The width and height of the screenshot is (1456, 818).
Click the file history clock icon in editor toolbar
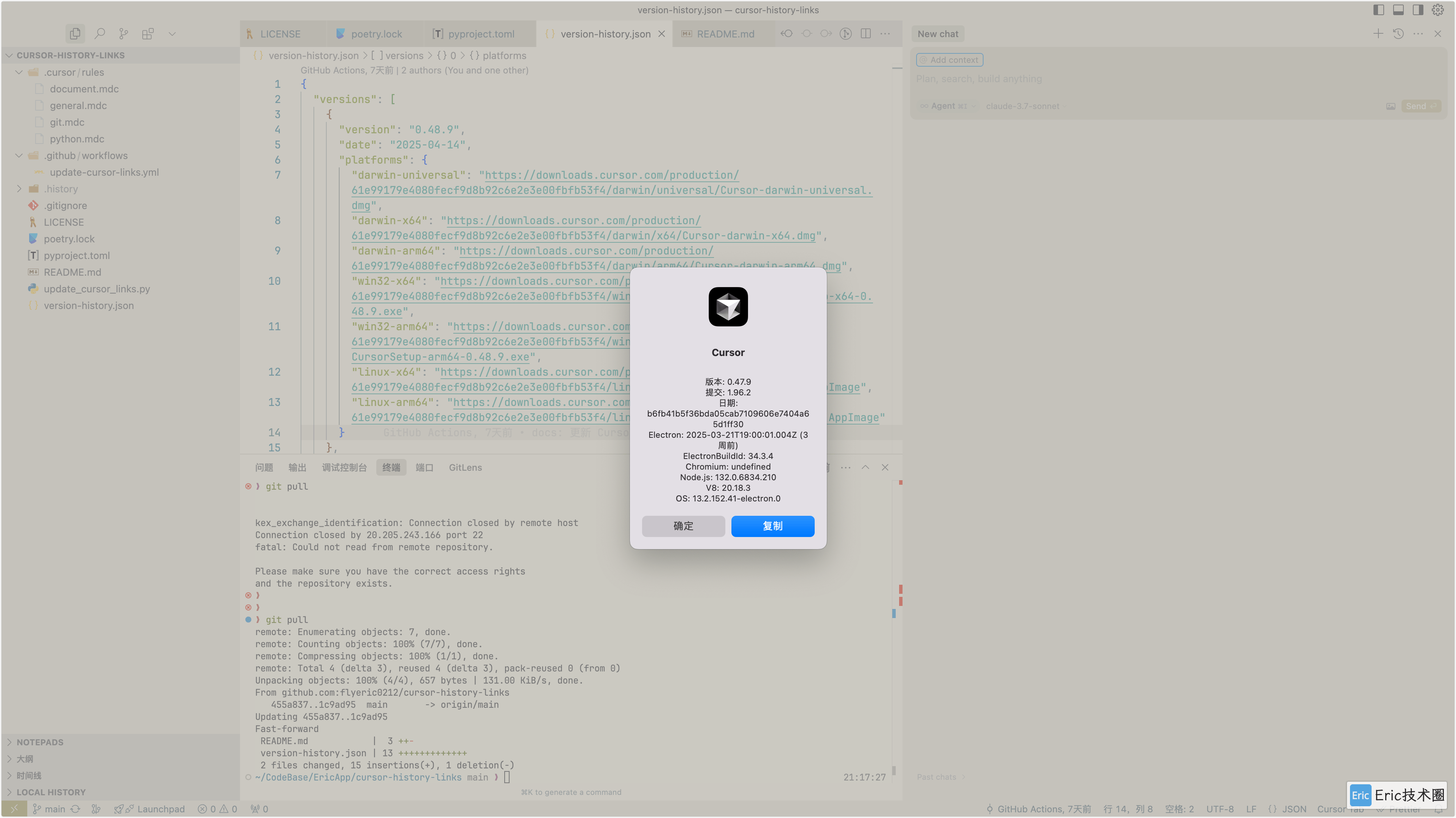[846, 34]
